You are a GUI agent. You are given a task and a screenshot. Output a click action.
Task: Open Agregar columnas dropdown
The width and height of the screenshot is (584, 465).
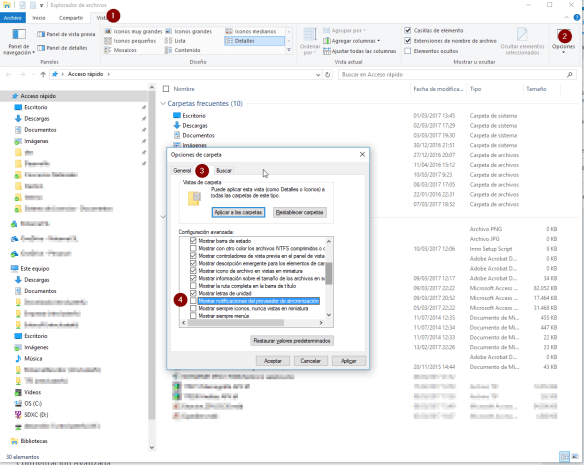pos(352,41)
